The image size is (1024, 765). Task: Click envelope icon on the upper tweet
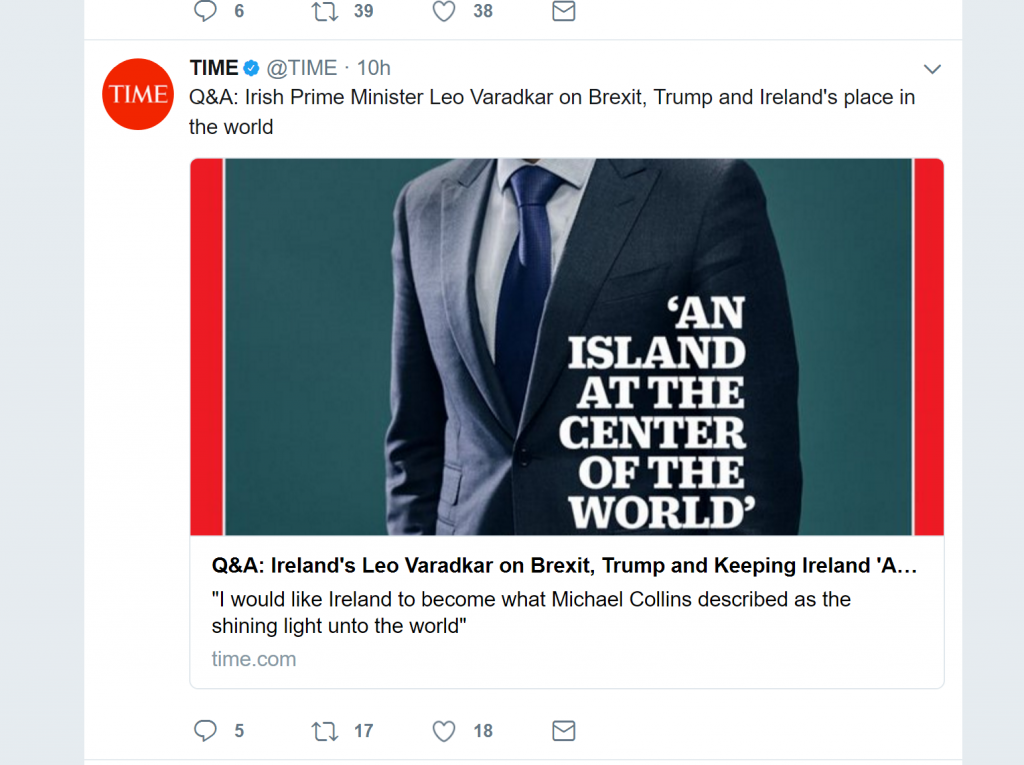click(564, 11)
